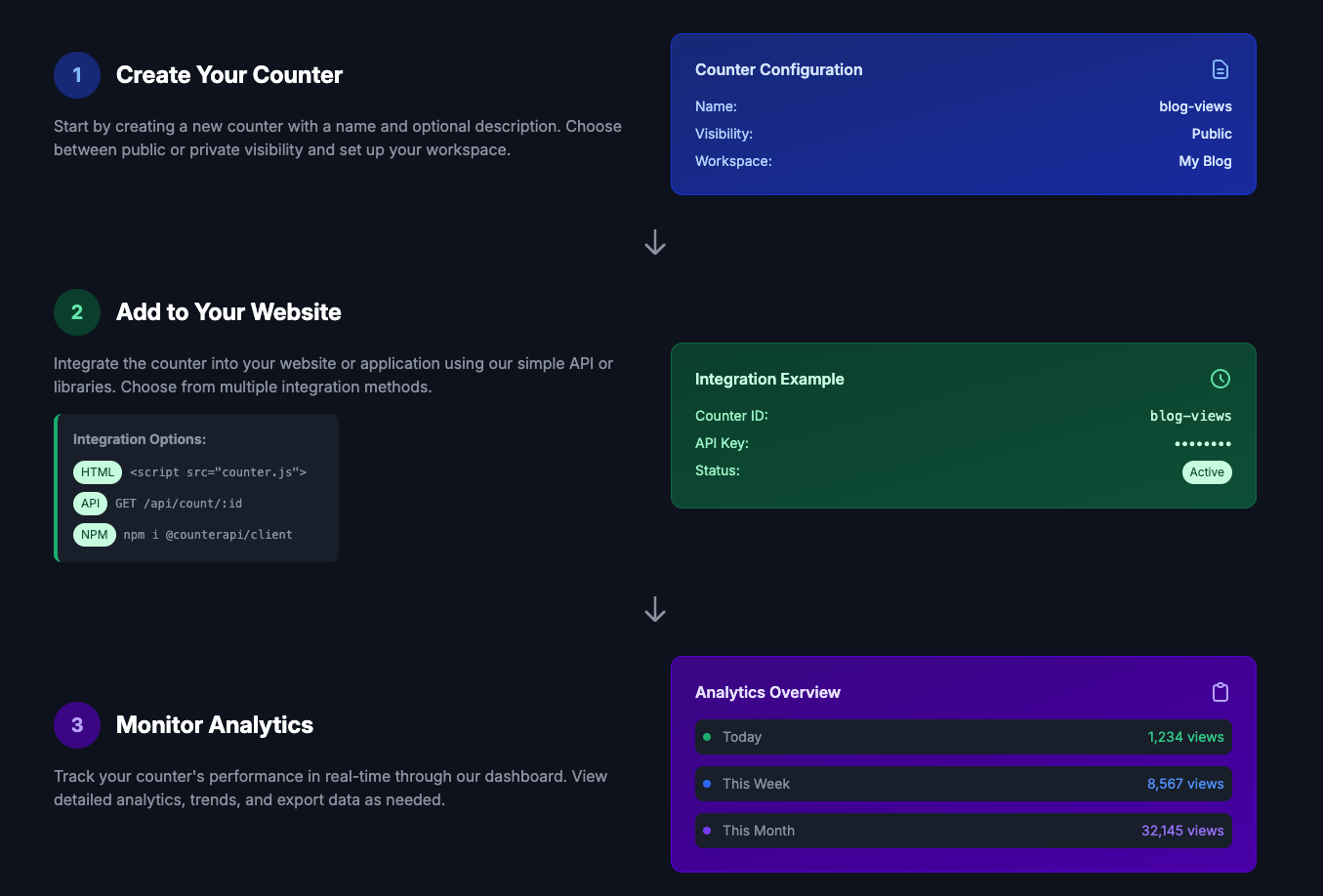Viewport: 1323px width, 896px height.
Task: Click the purple step 3 circle
Action: 77,725
